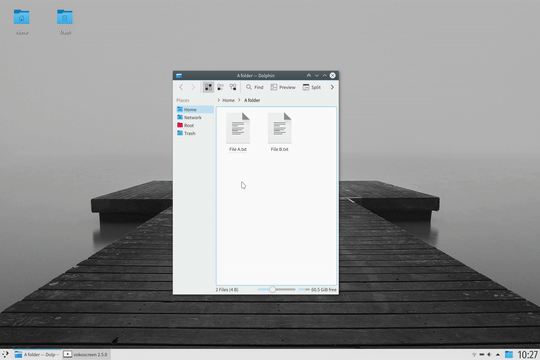Click 'A folder' in breadcrumb path
Screen dimensions: 540x360
point(252,100)
